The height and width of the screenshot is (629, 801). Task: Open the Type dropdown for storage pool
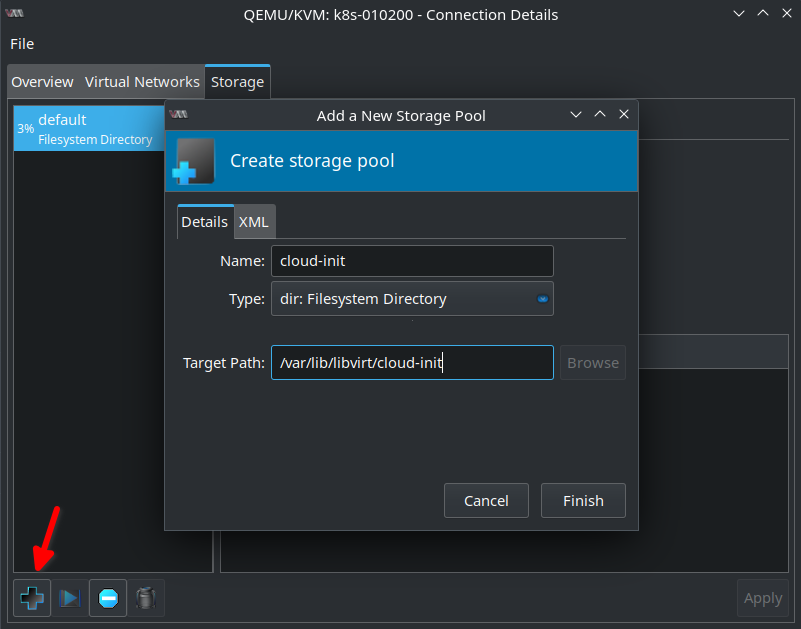tap(412, 298)
